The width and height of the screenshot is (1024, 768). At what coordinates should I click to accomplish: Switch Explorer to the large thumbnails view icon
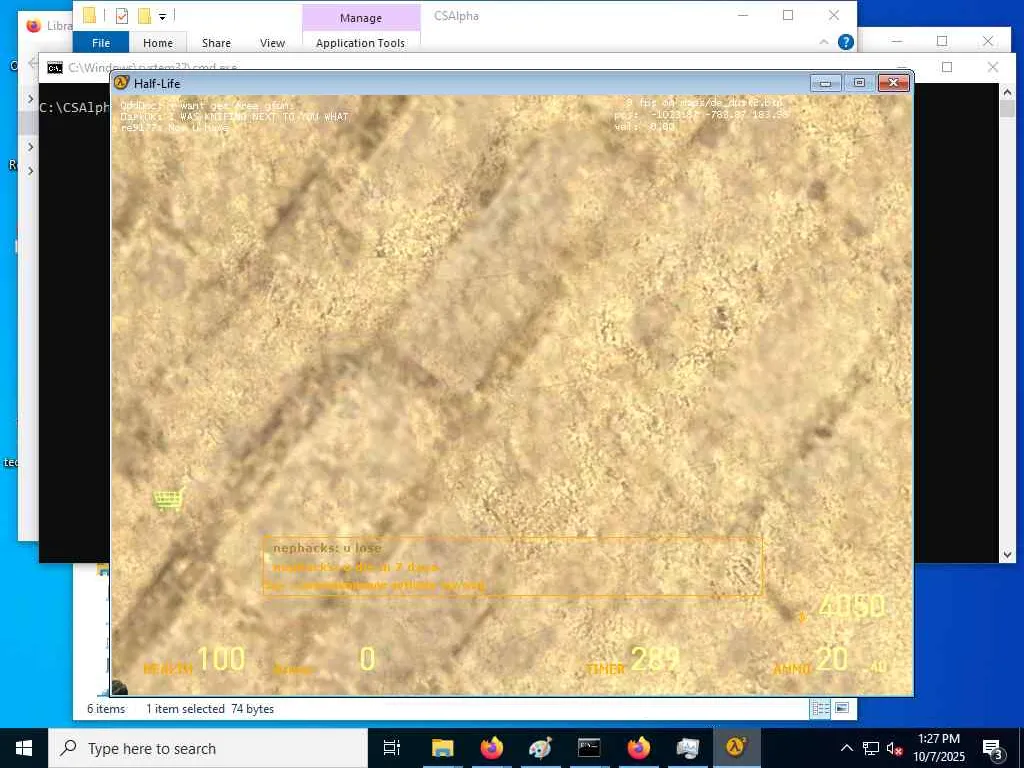pos(842,709)
